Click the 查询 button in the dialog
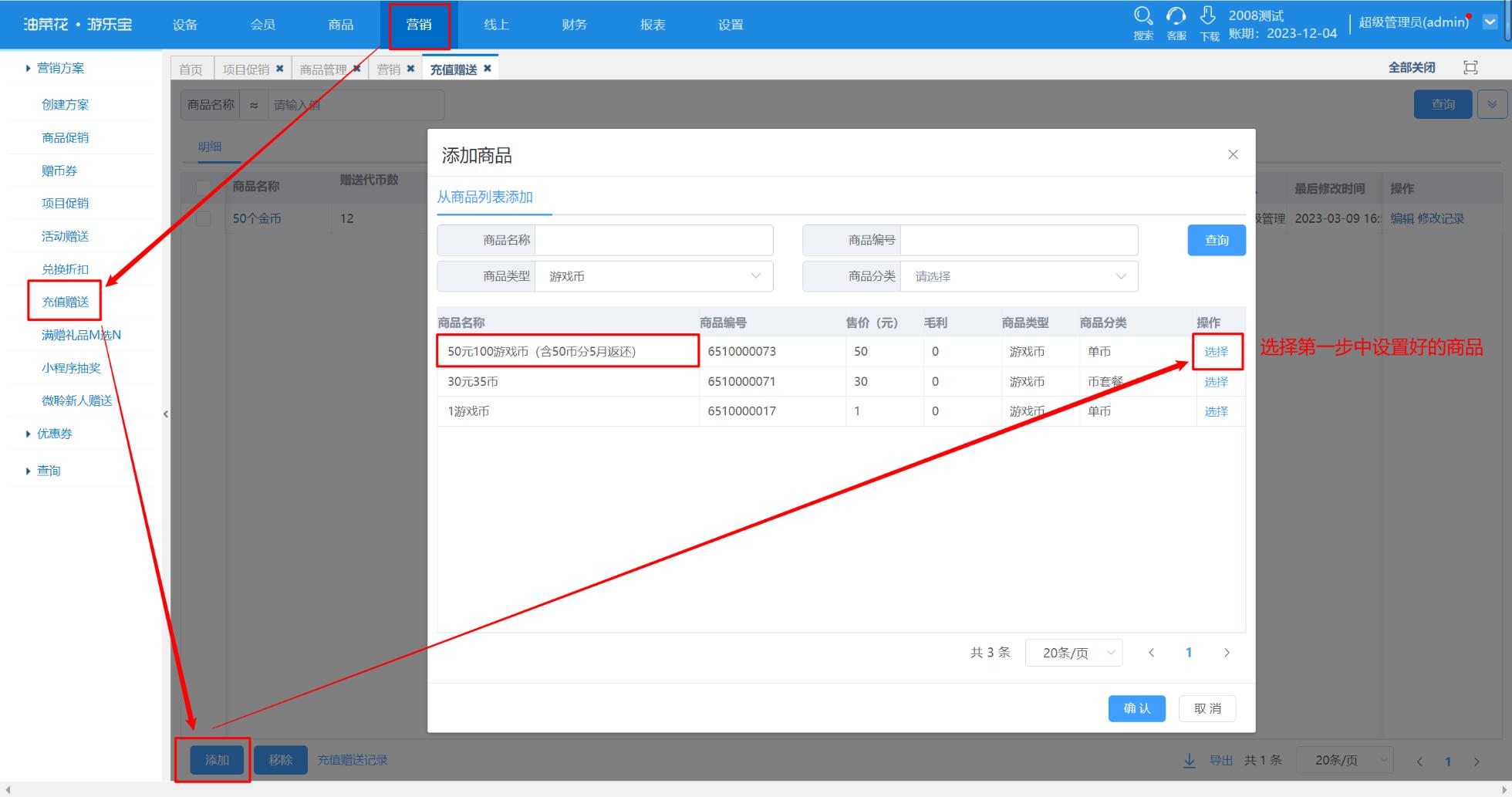 click(x=1217, y=240)
